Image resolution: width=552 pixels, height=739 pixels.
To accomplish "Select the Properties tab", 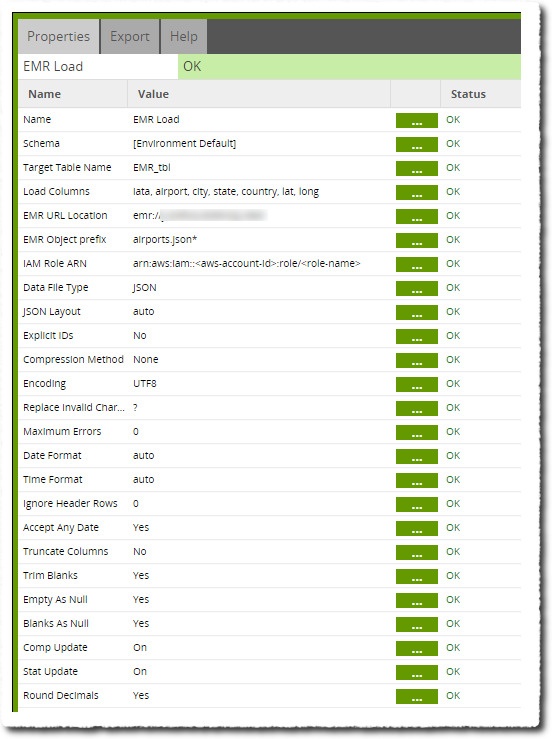I will [58, 36].
